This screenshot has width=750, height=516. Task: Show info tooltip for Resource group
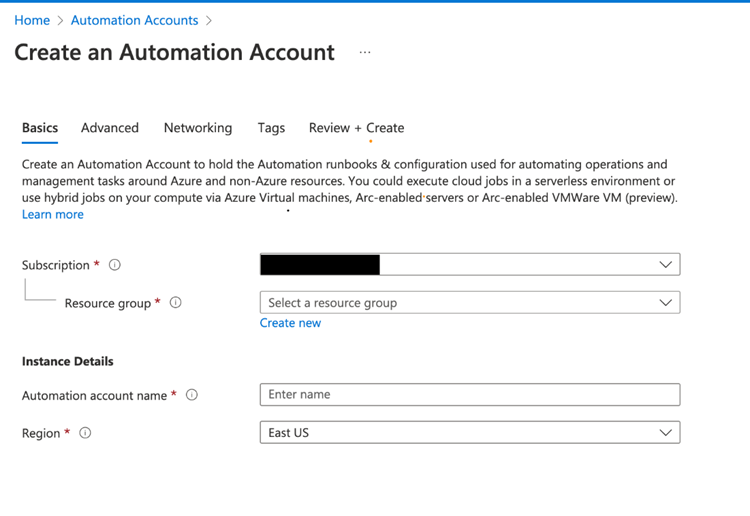click(x=176, y=303)
